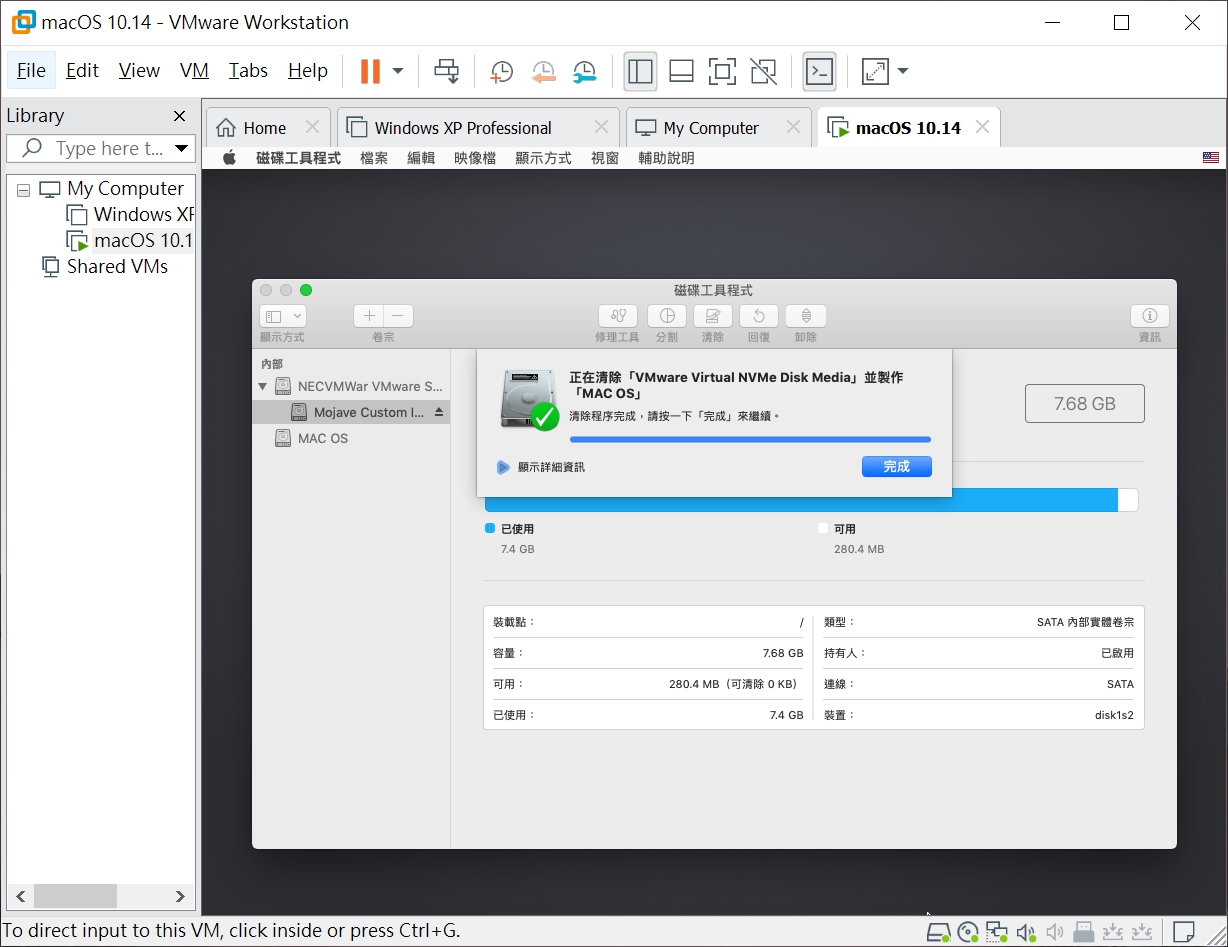Viewport: 1228px width, 947px height.
Task: Open the VMware File menu
Action: click(31, 70)
